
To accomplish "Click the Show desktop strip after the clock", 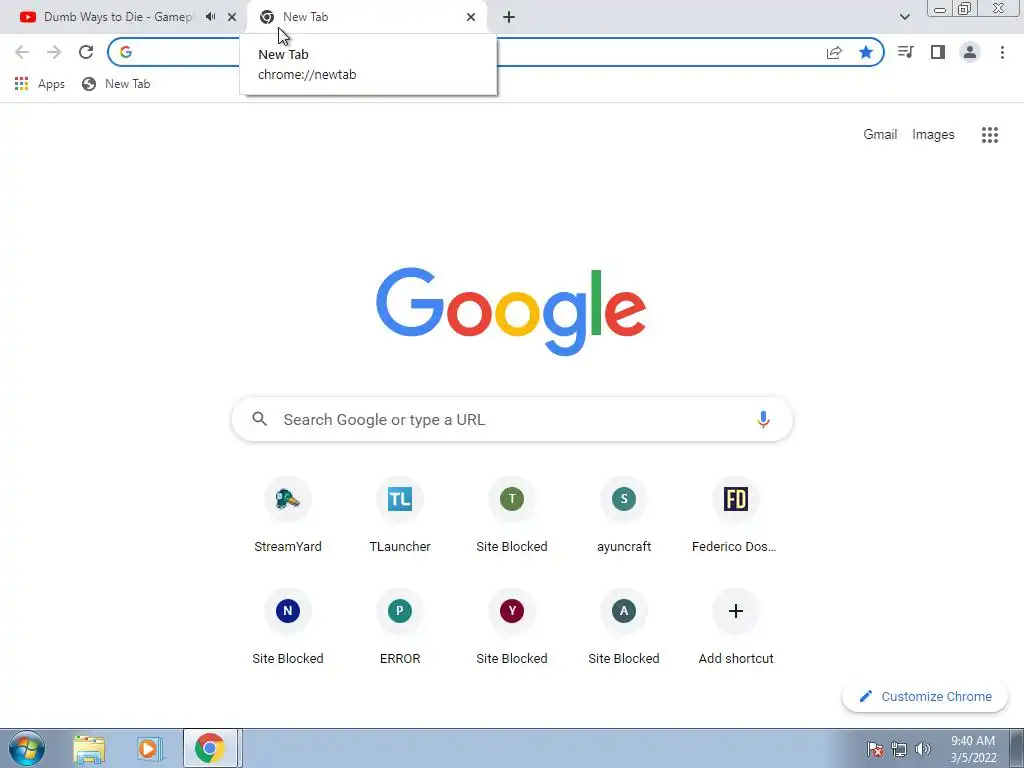I will (x=1017, y=748).
